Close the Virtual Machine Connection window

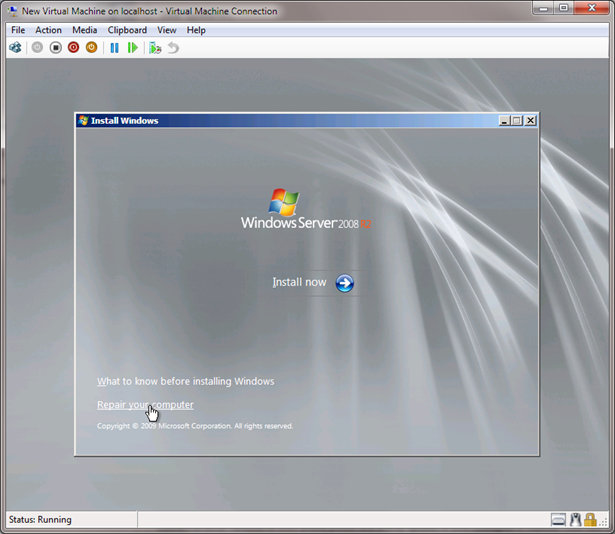click(592, 8)
